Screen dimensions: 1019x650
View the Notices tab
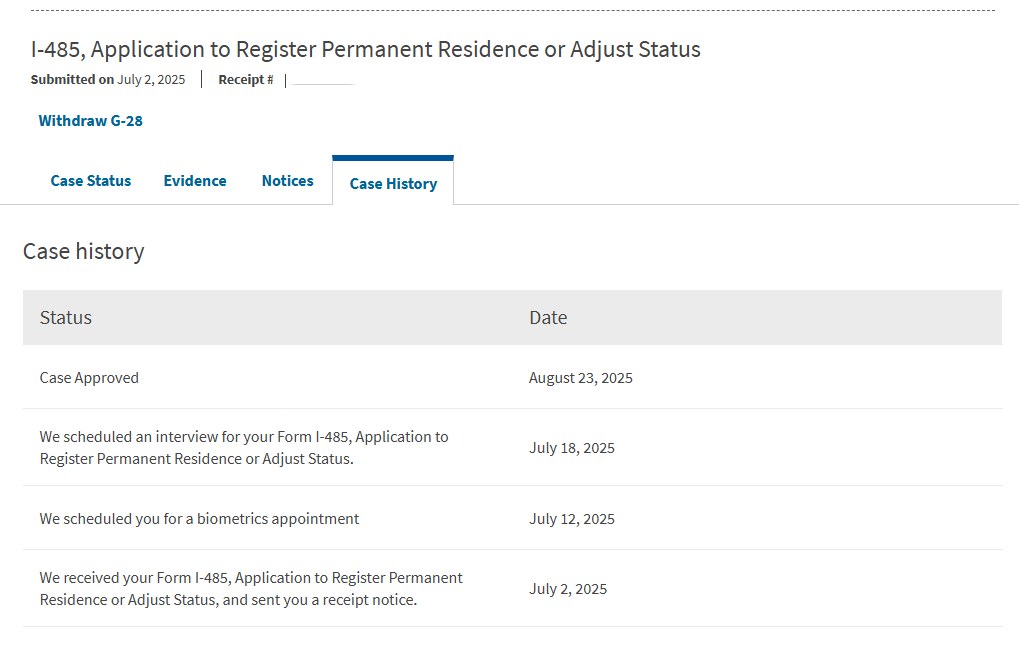point(288,181)
